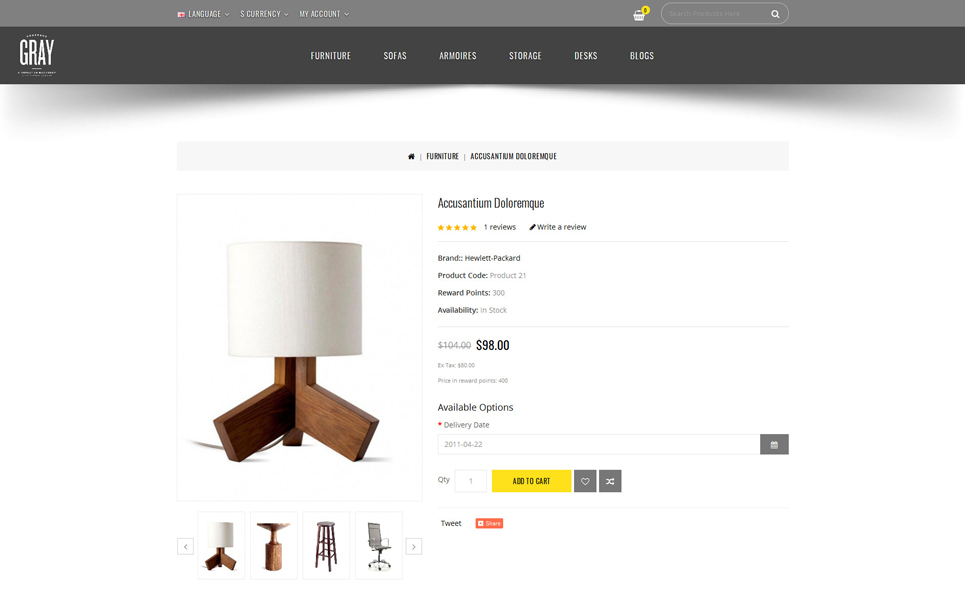Expand the My Account menu
Image resolution: width=965 pixels, height=600 pixels.
pyautogui.click(x=324, y=14)
